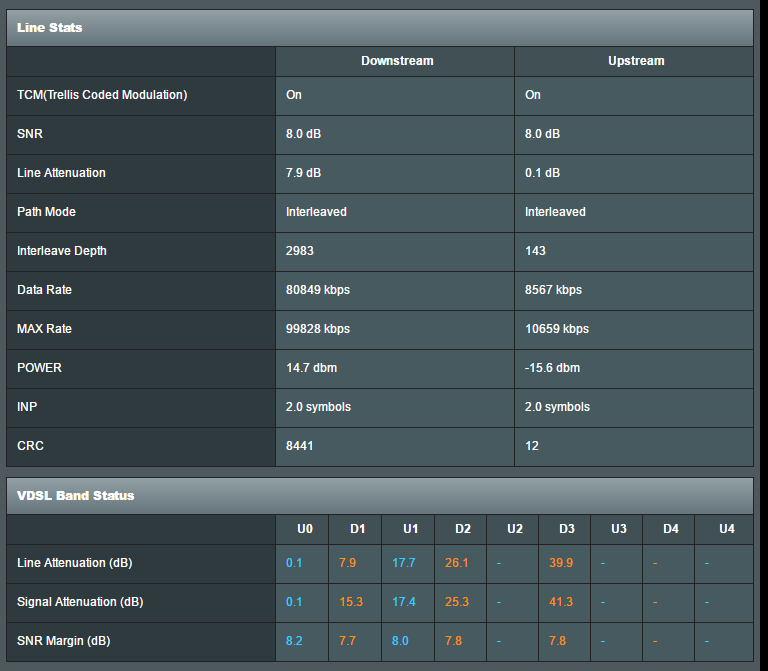
Task: Click the upstream POWER value -15.6 dbm
Action: pyautogui.click(x=552, y=368)
